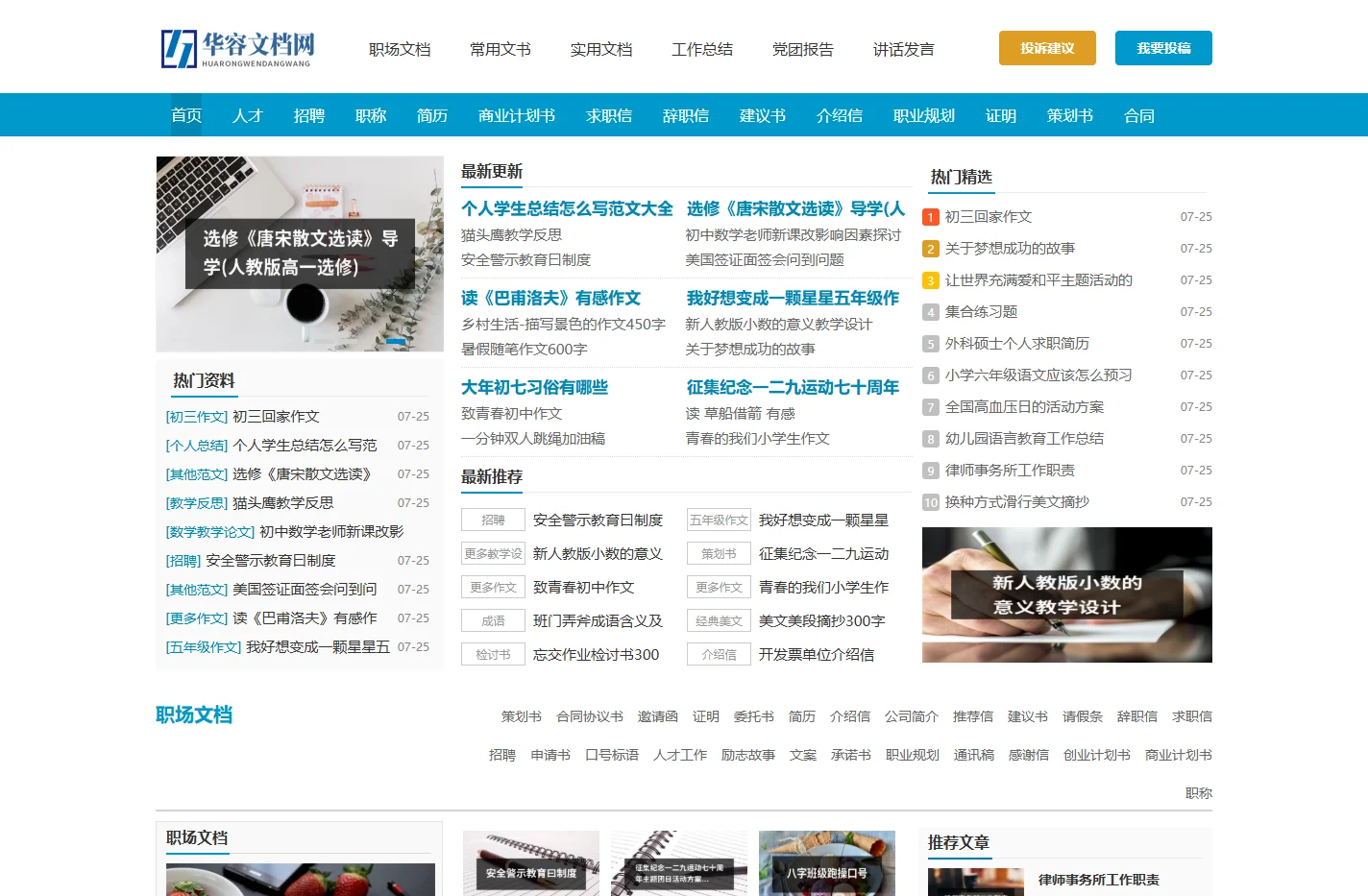Open headline 个人学生总结怎么写范文大全
Viewport: 1368px width, 896px height.
pos(567,208)
